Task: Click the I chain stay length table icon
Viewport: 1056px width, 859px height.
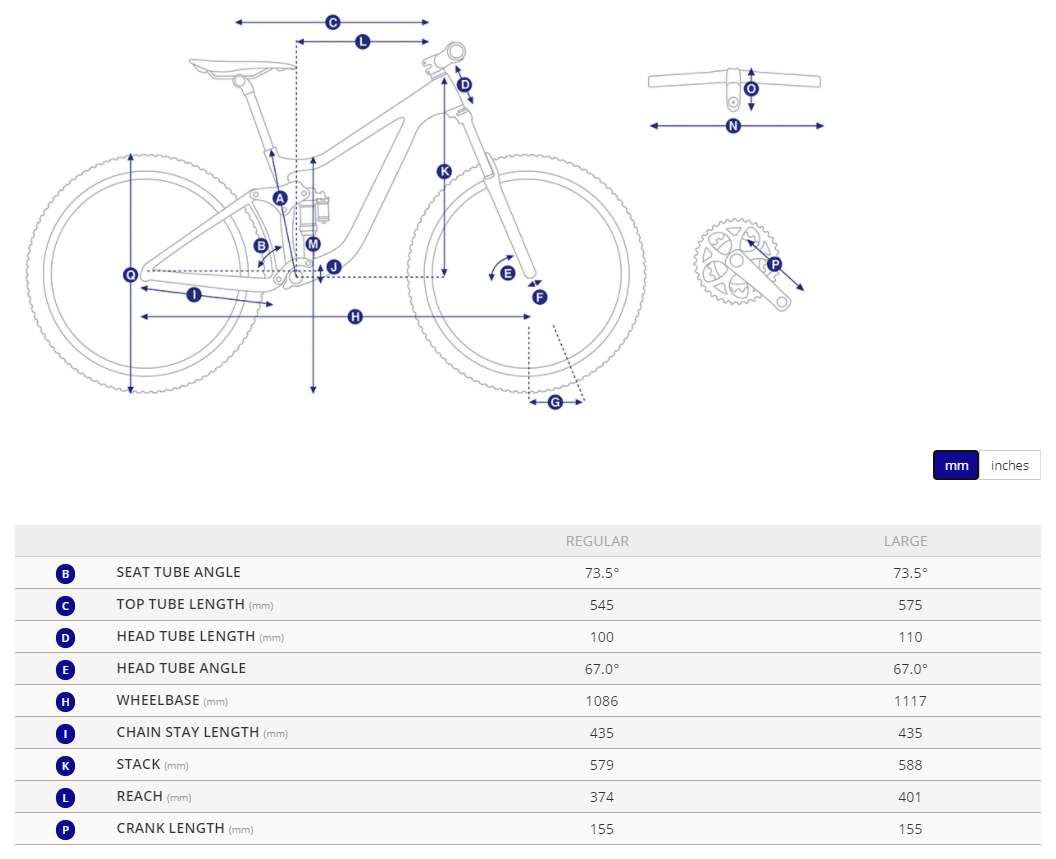Action: 66,734
